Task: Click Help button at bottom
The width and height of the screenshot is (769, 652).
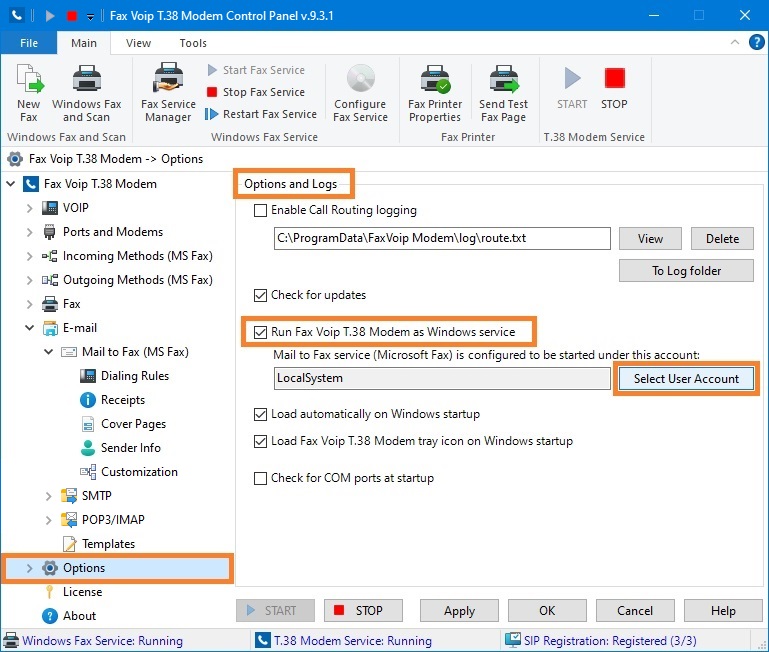Action: click(723, 611)
